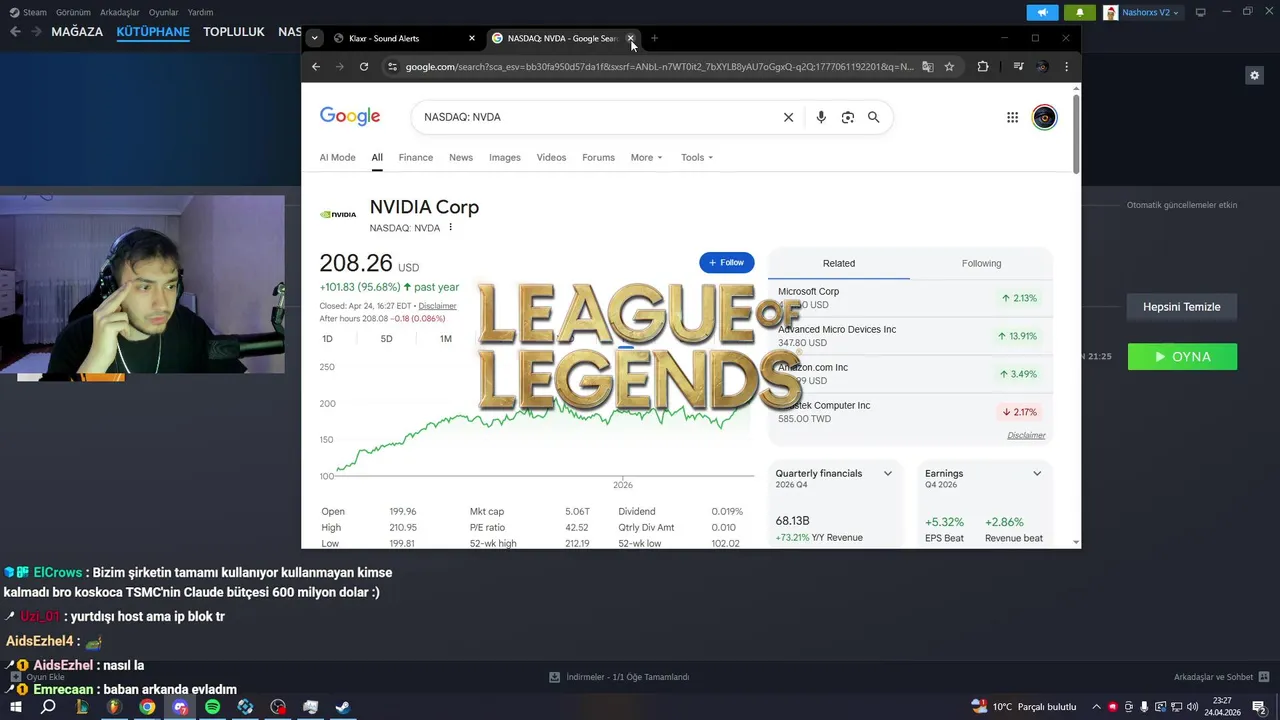Open Steam Görünüm menu

tap(73, 12)
